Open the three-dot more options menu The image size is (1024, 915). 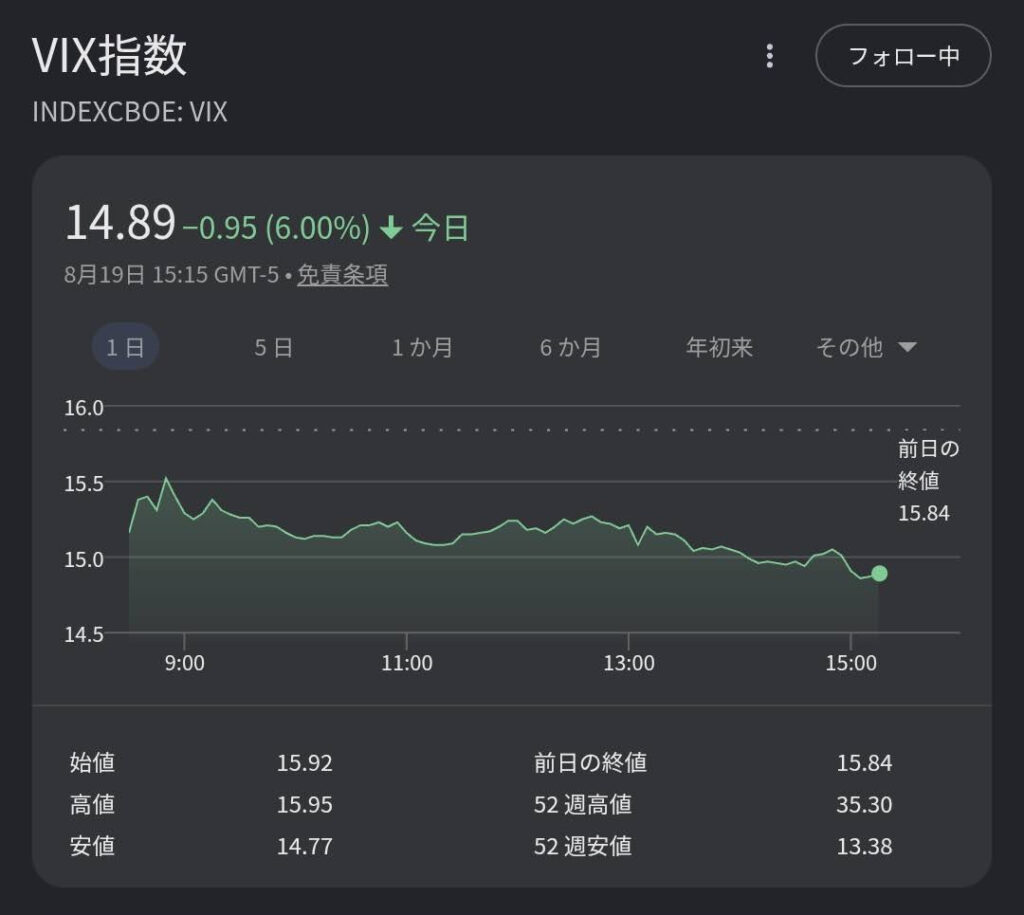770,56
